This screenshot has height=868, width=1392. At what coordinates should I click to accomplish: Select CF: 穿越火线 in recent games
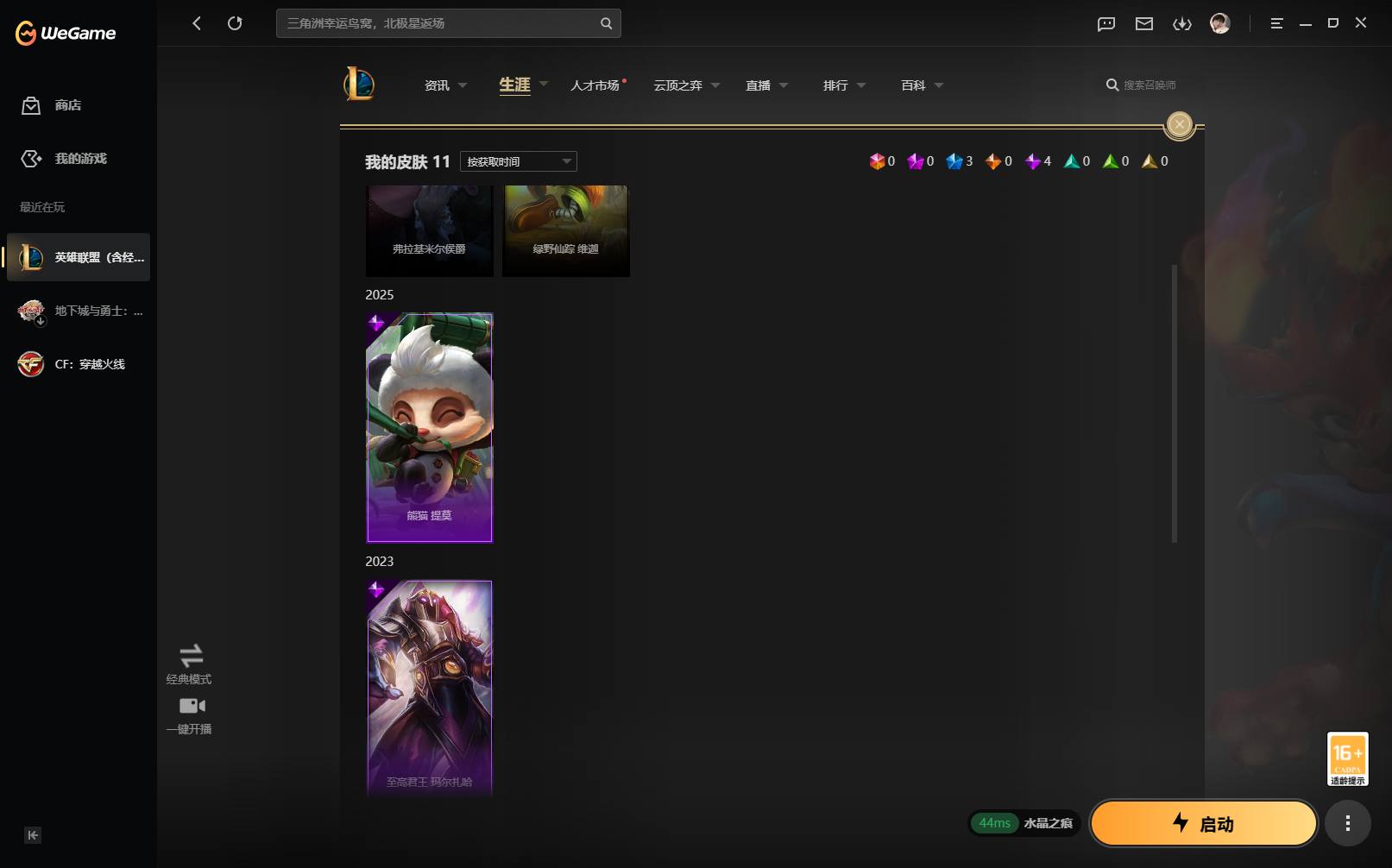(79, 364)
